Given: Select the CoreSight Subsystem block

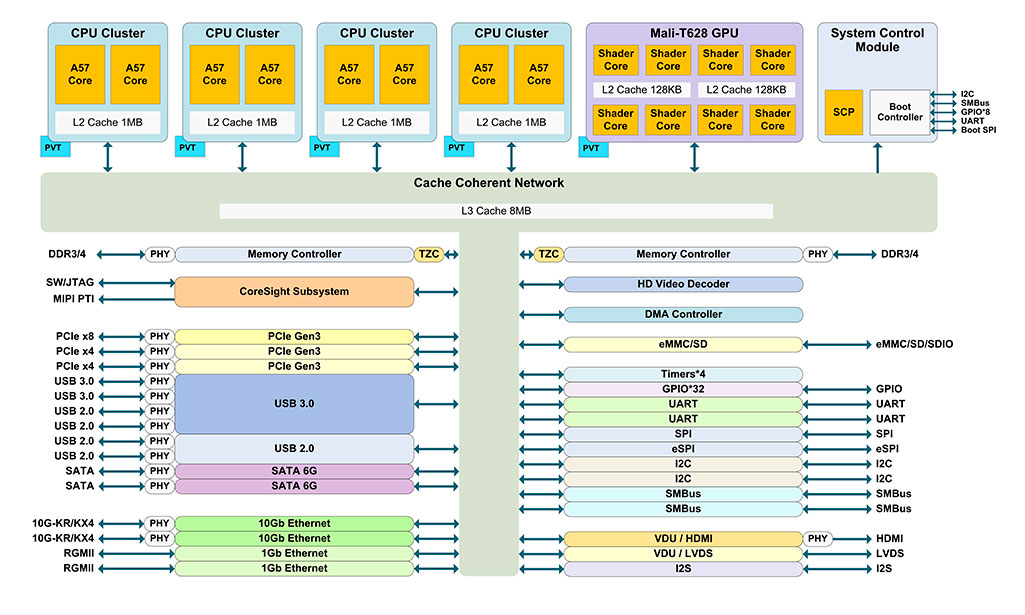Looking at the screenshot, I should coord(294,291).
